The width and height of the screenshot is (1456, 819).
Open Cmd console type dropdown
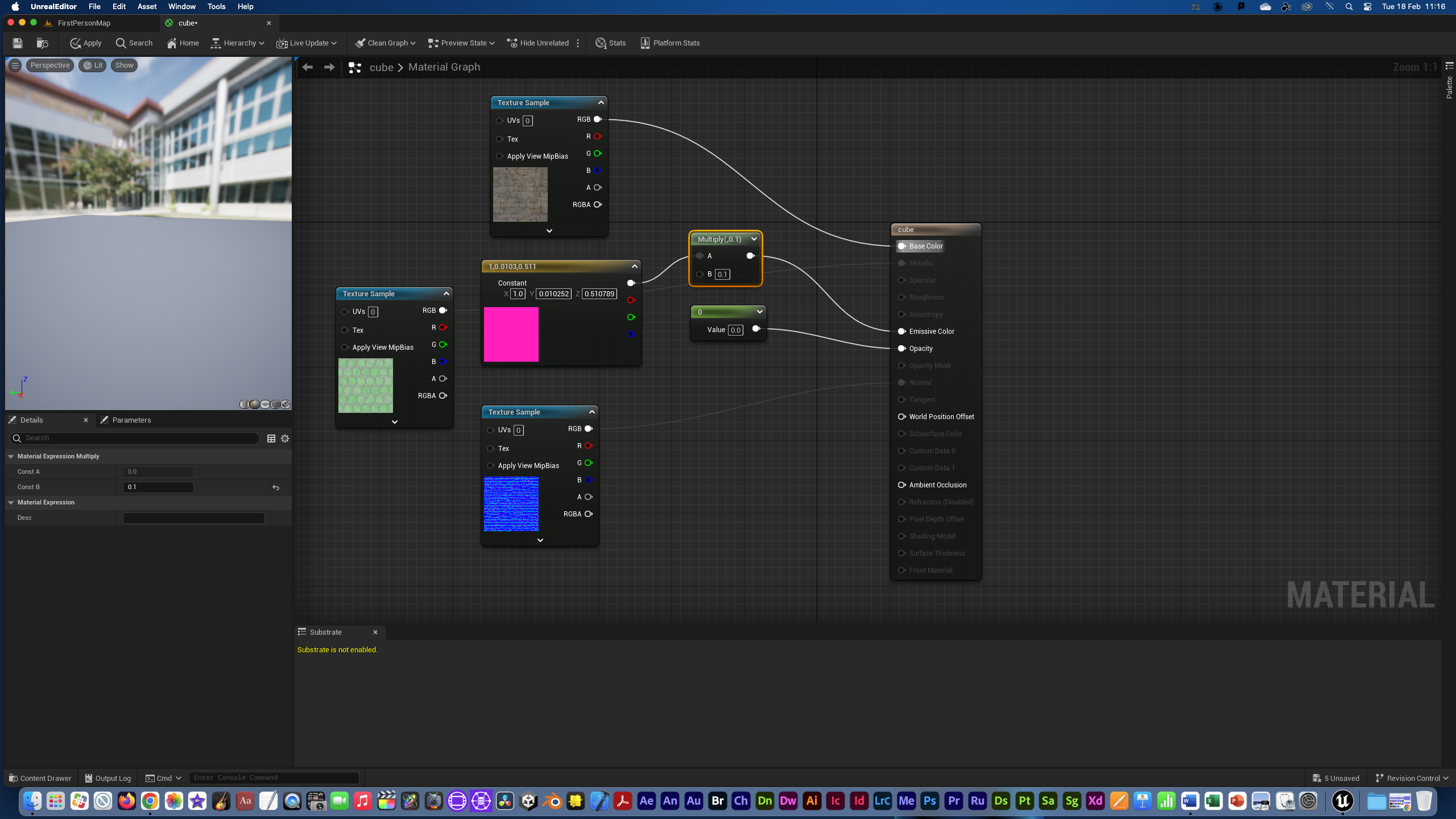click(163, 778)
